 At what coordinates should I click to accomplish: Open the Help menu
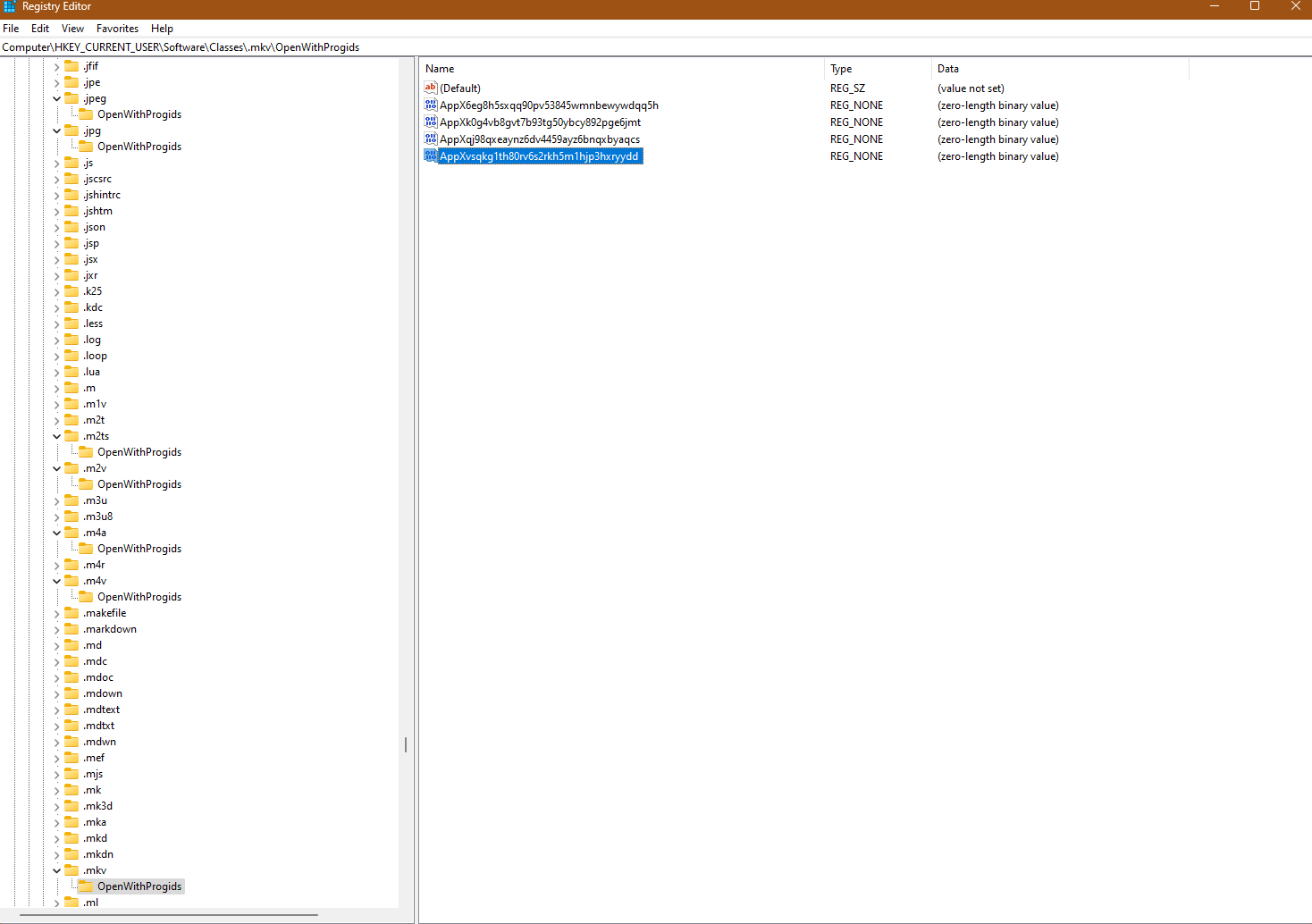click(x=162, y=29)
